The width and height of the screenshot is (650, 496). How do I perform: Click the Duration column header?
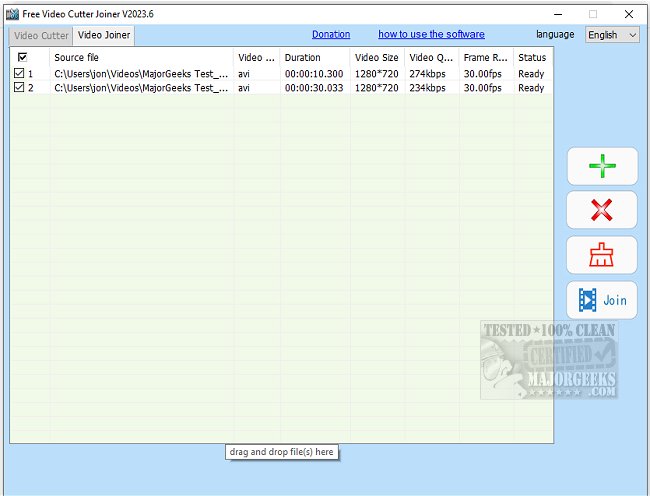tap(315, 57)
